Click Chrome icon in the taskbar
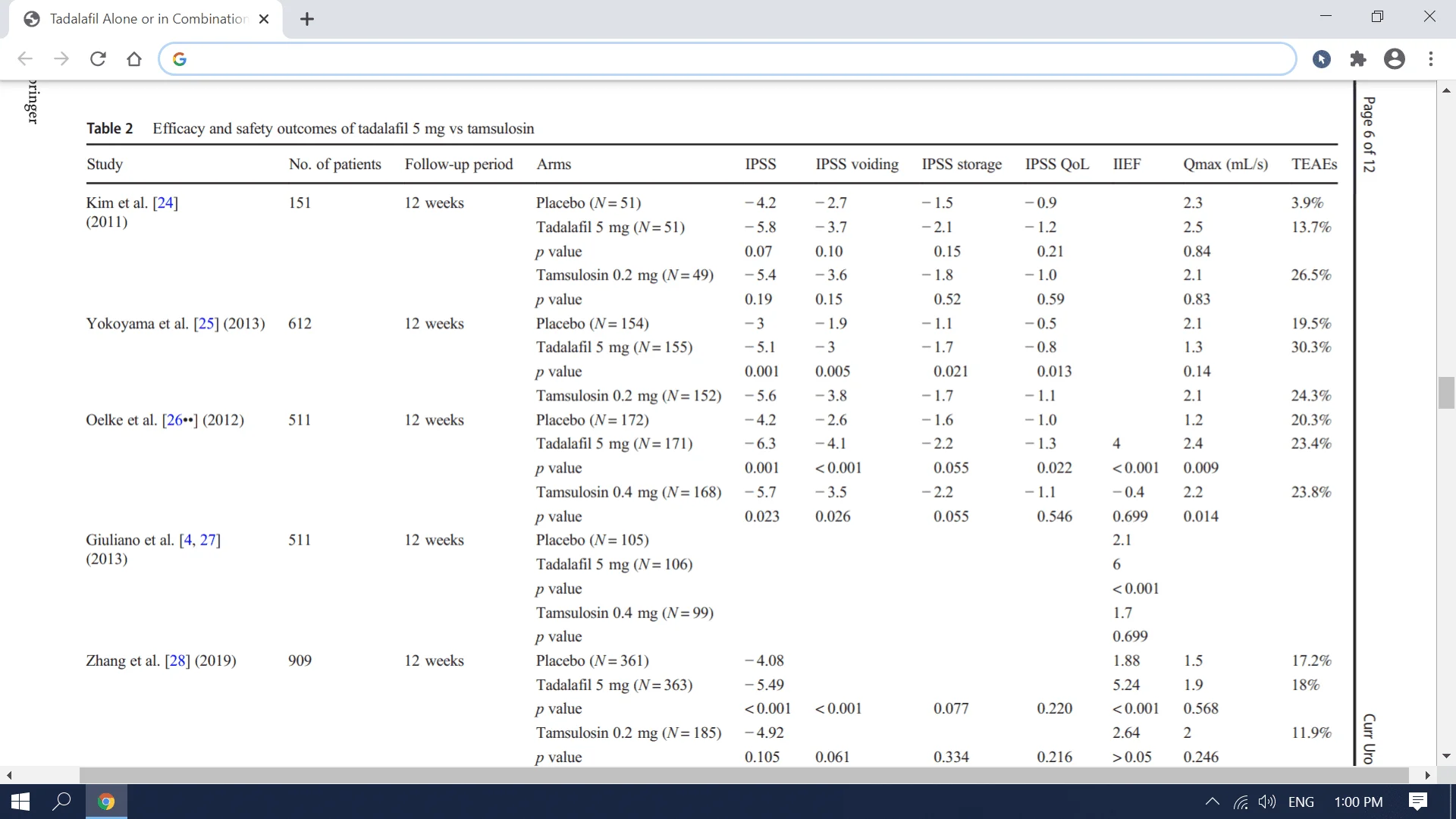1456x819 pixels. pyautogui.click(x=106, y=802)
